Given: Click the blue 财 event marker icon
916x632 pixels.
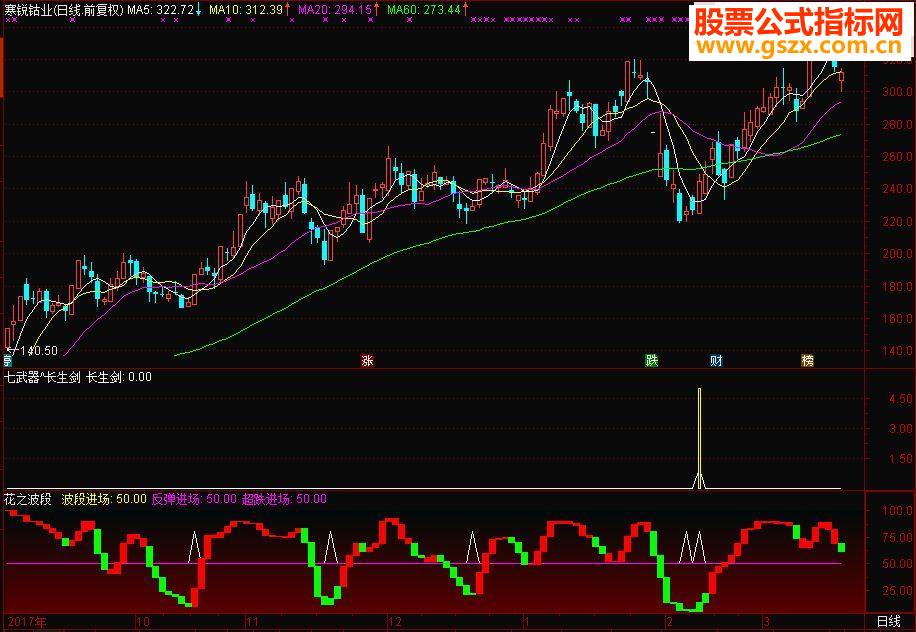Looking at the screenshot, I should point(716,361).
